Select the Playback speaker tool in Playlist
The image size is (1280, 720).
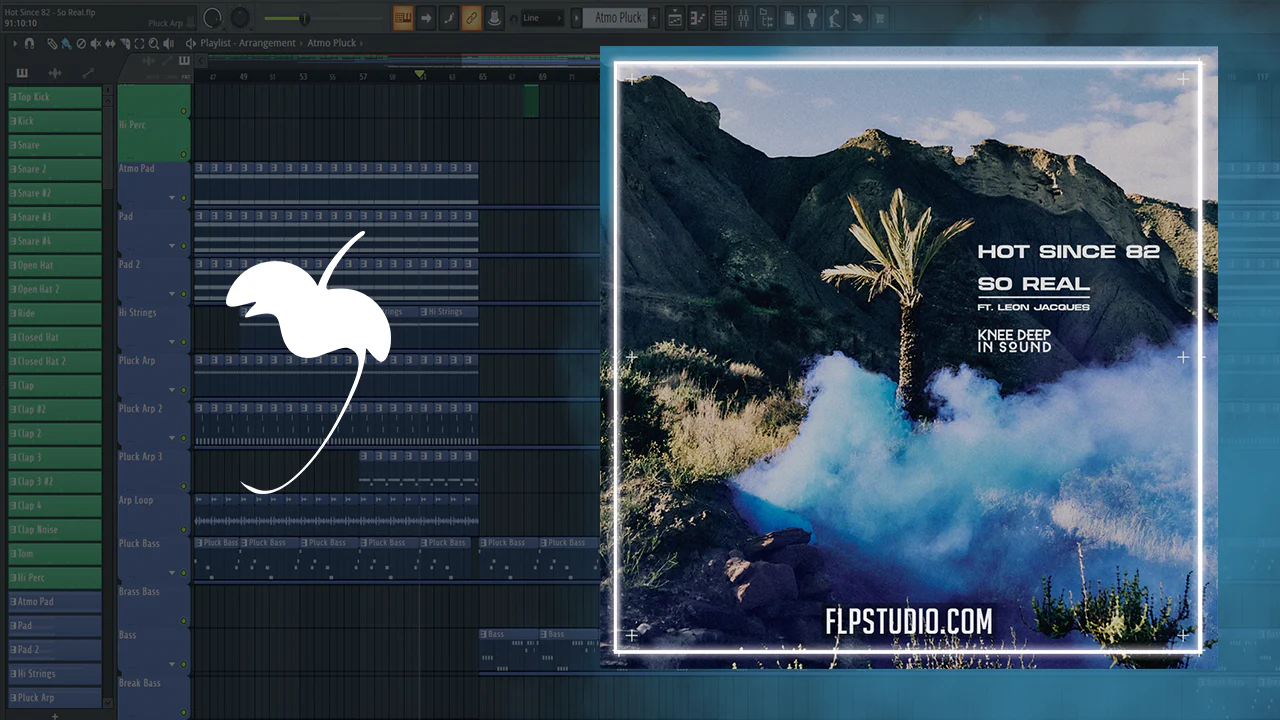point(166,44)
